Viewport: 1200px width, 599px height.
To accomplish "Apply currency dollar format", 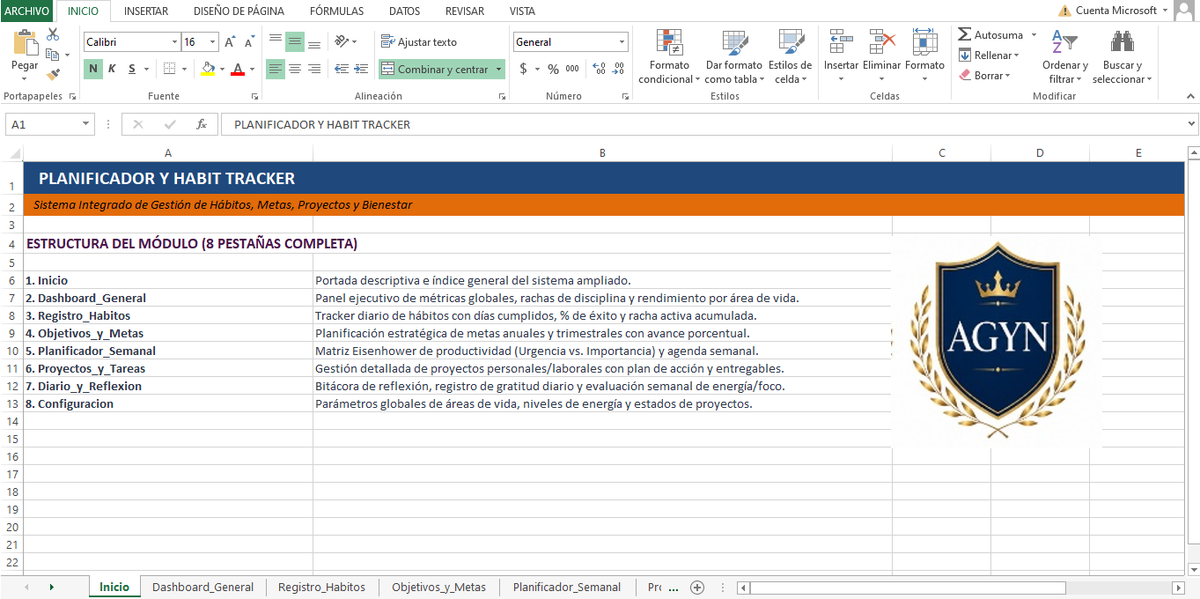I will (x=523, y=69).
